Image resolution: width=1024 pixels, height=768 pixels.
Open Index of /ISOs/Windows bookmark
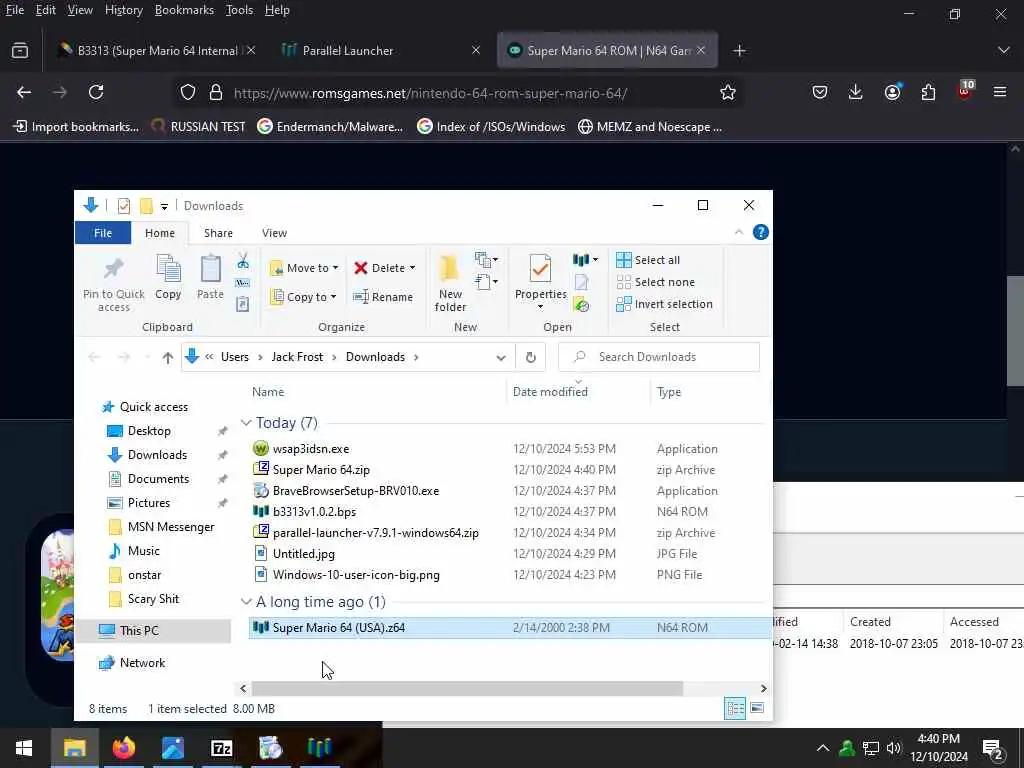point(491,127)
